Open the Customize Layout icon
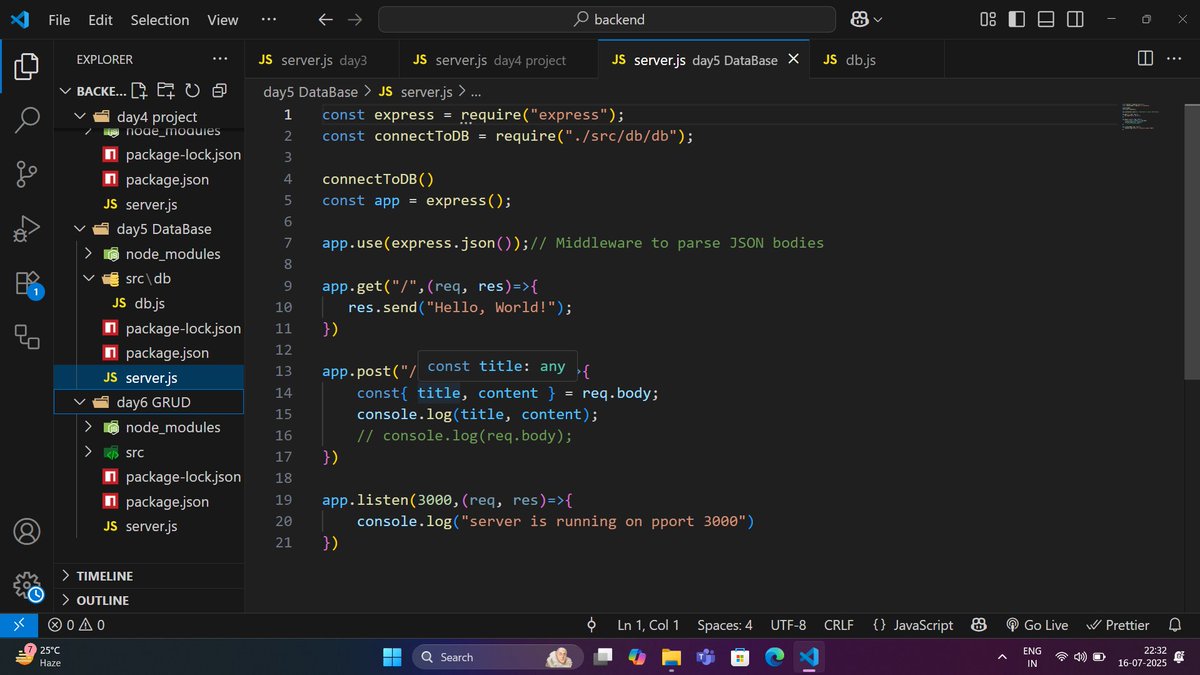 point(988,19)
